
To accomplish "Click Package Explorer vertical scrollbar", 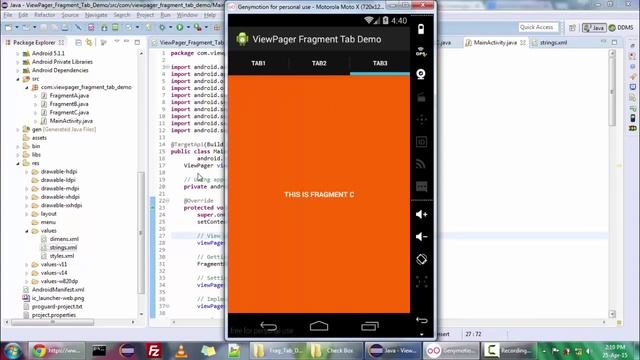I will coord(141,233).
